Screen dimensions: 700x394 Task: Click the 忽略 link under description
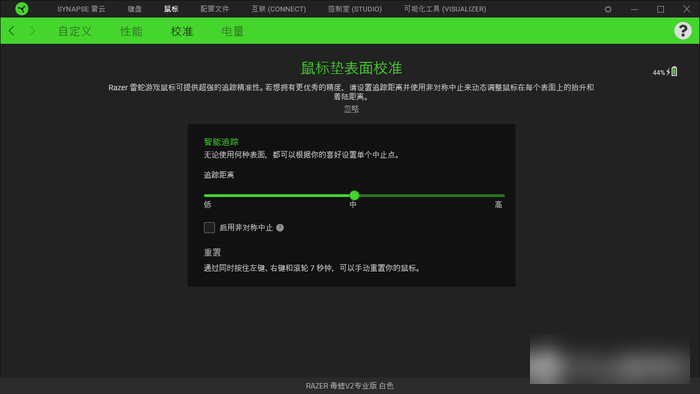click(351, 108)
